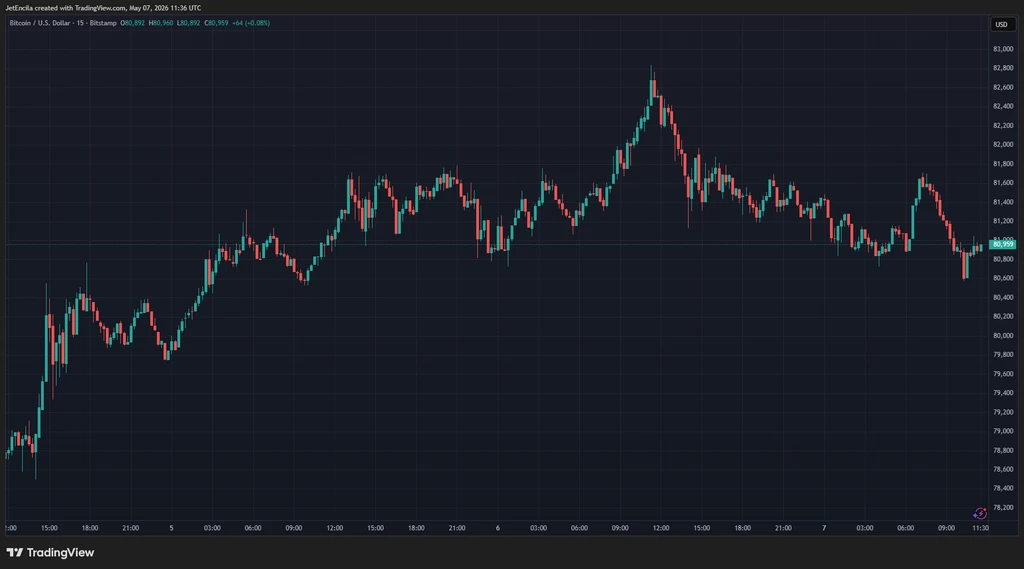This screenshot has width=1024, height=569.
Task: Click the 82,000 price axis label
Action: 1003,144
